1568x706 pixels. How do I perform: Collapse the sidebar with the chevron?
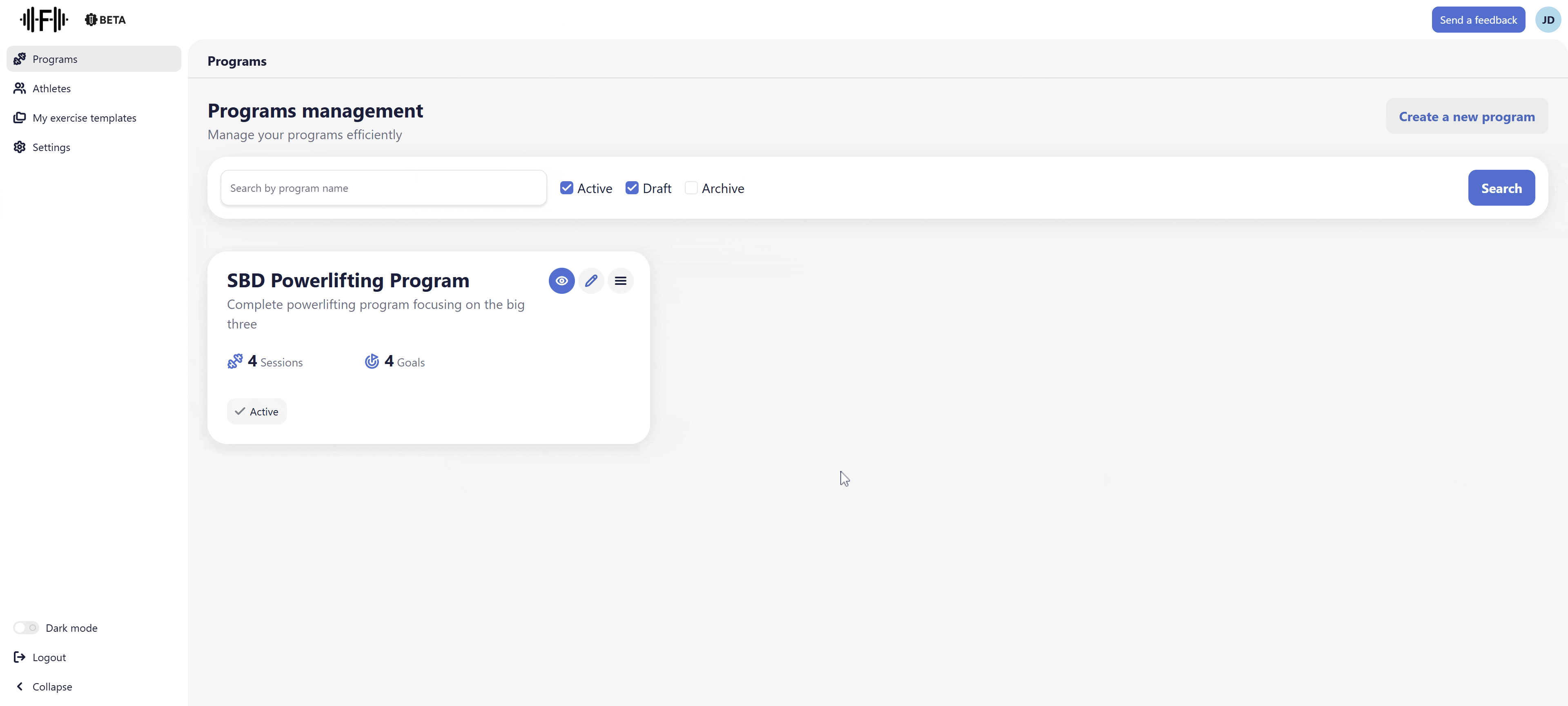[20, 686]
